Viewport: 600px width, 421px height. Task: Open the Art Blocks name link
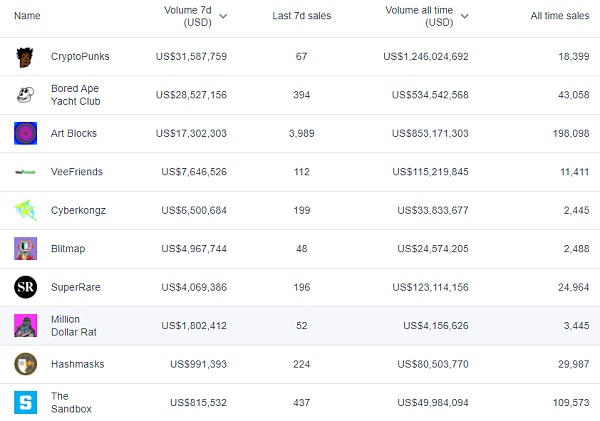point(74,133)
